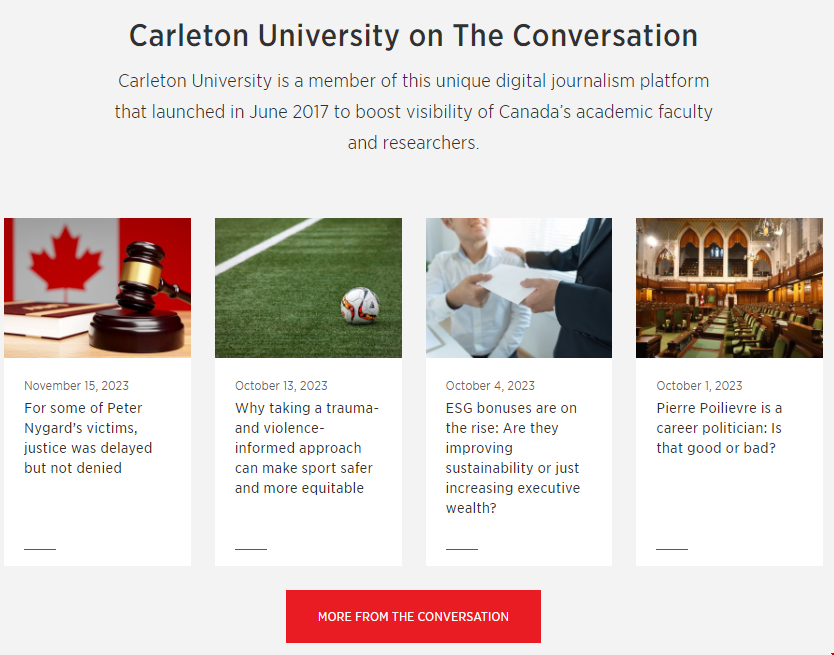Image resolution: width=834 pixels, height=655 pixels.
Task: Open the Pierre Poilievre career politician article
Action: tap(719, 428)
